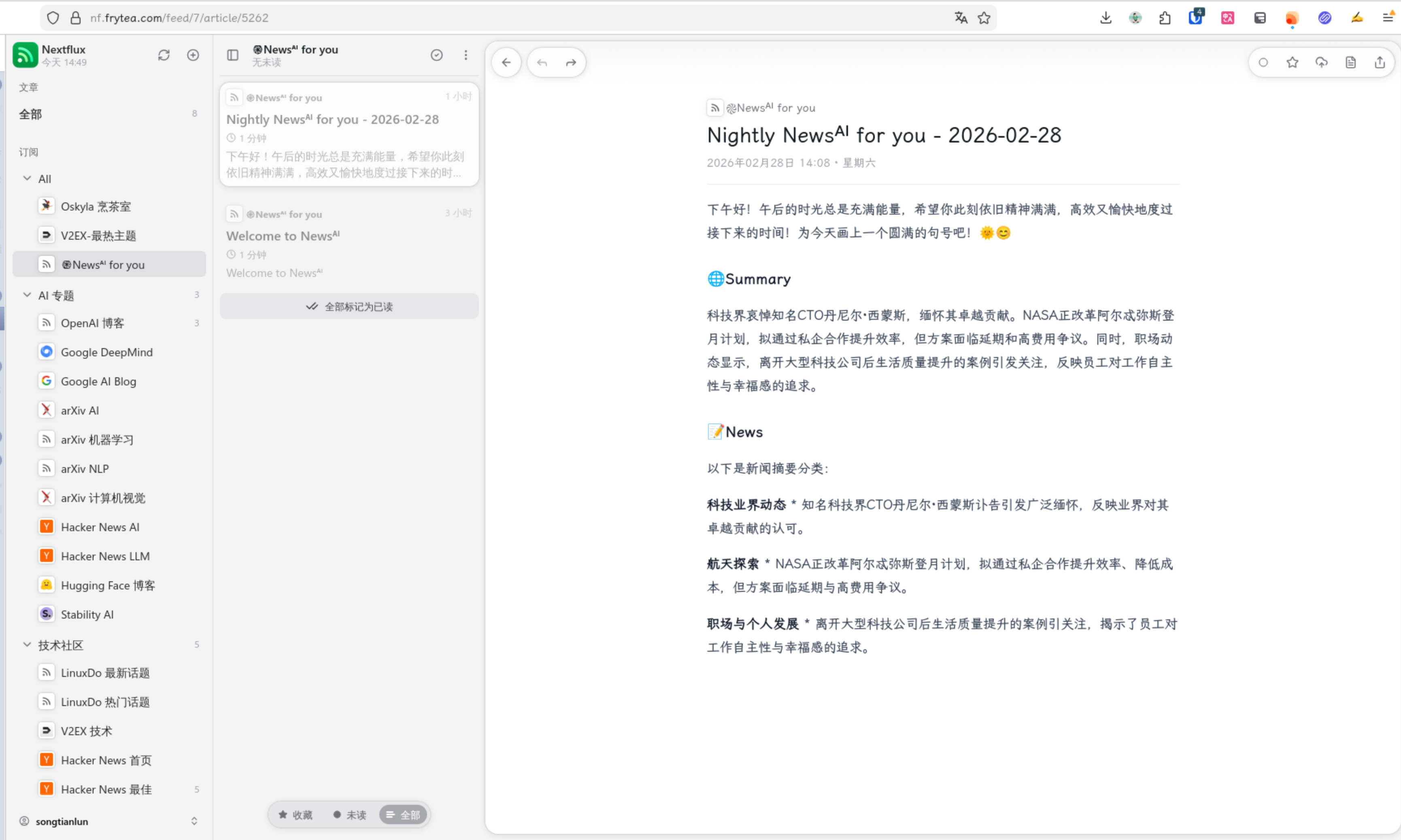Click the add feed plus icon
The width and height of the screenshot is (1401, 840).
[193, 55]
